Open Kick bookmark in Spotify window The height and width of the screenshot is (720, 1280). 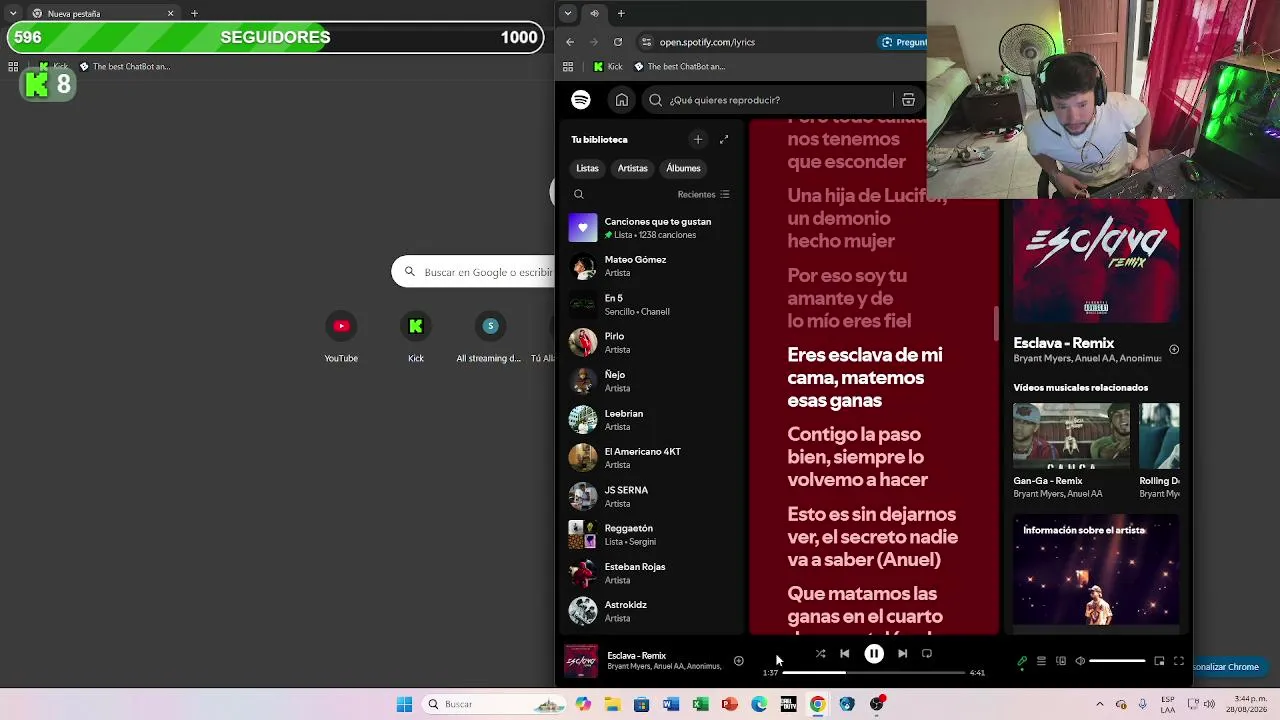tap(608, 67)
